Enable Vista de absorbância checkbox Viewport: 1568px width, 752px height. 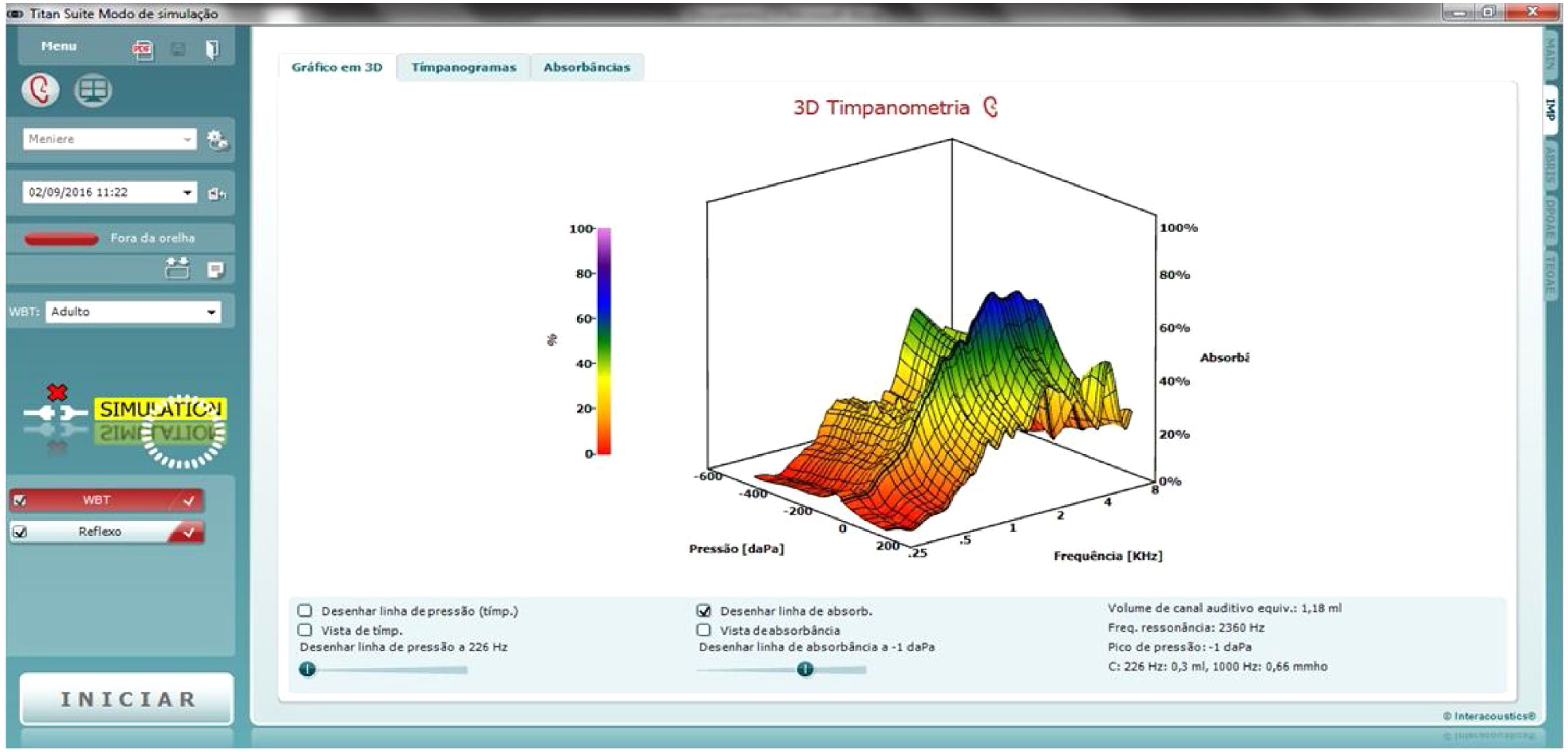pyautogui.click(x=704, y=630)
